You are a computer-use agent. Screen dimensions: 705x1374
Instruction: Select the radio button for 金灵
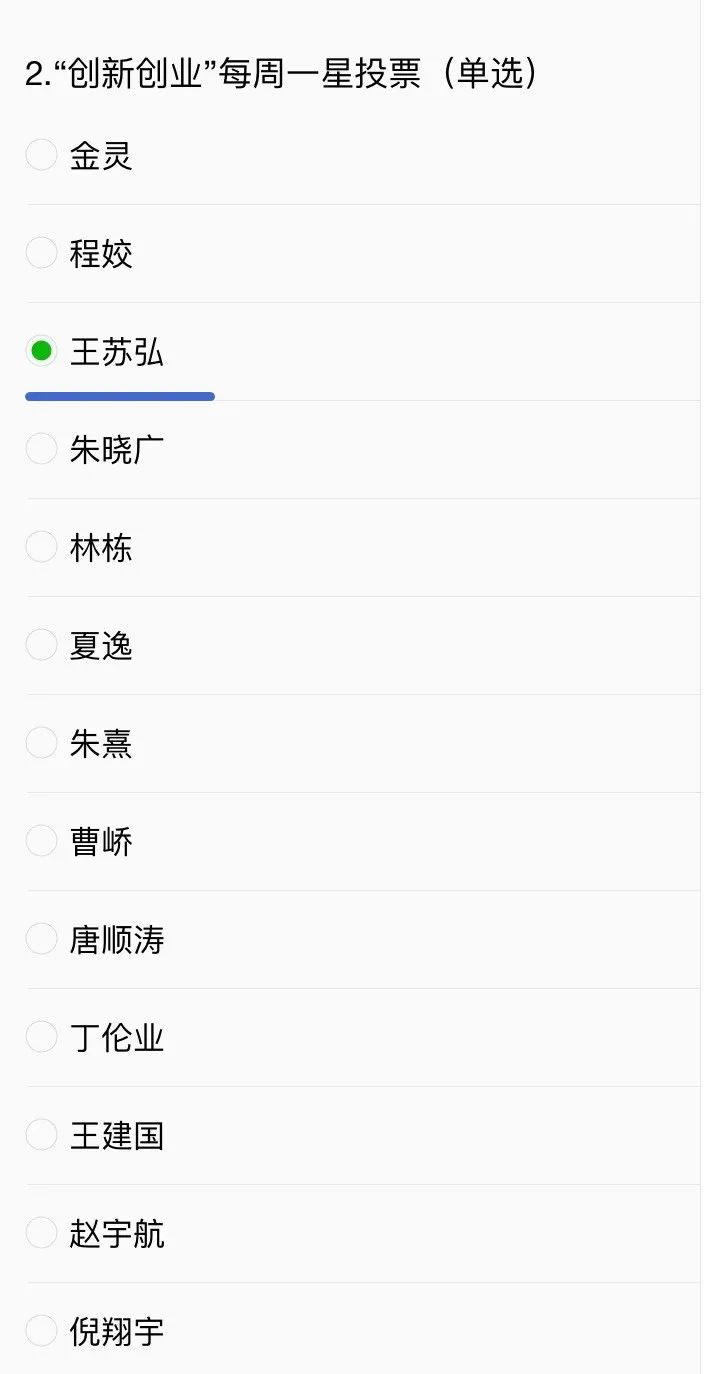(41, 155)
